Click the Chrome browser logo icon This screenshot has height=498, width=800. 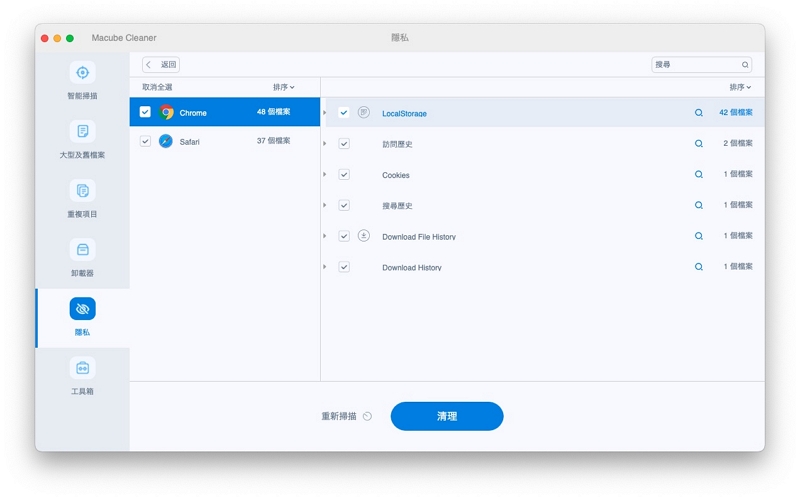coord(166,112)
